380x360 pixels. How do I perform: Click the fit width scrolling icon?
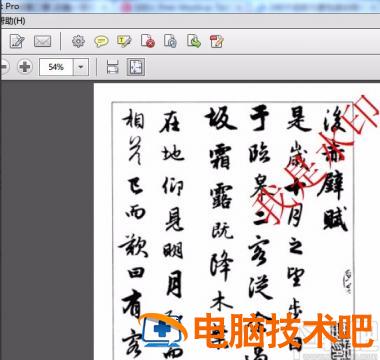click(112, 67)
